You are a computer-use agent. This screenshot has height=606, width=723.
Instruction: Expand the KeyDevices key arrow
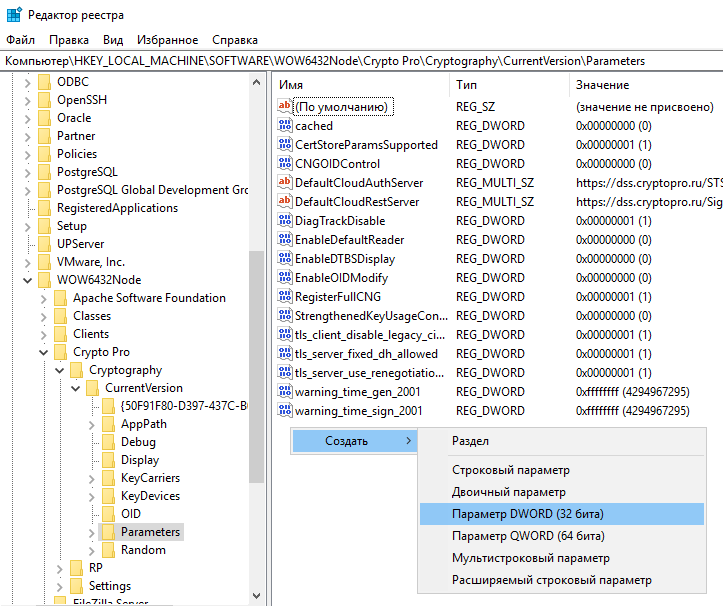click(x=91, y=497)
